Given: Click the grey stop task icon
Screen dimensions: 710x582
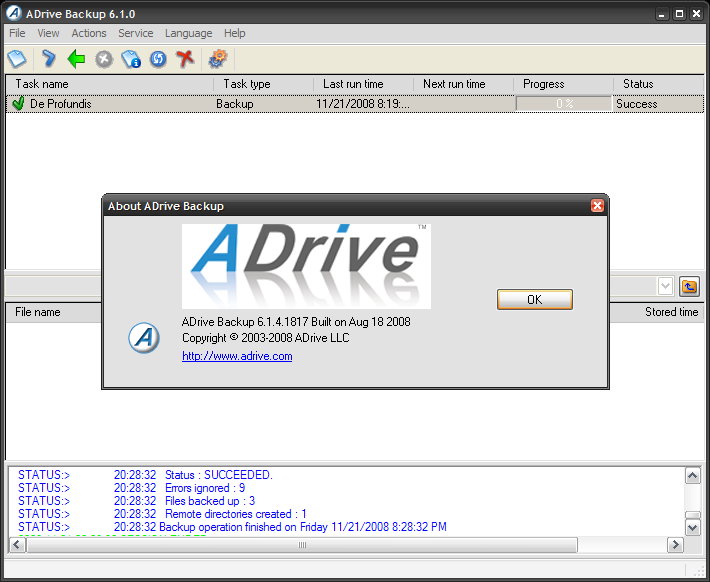Looking at the screenshot, I should (x=104, y=59).
